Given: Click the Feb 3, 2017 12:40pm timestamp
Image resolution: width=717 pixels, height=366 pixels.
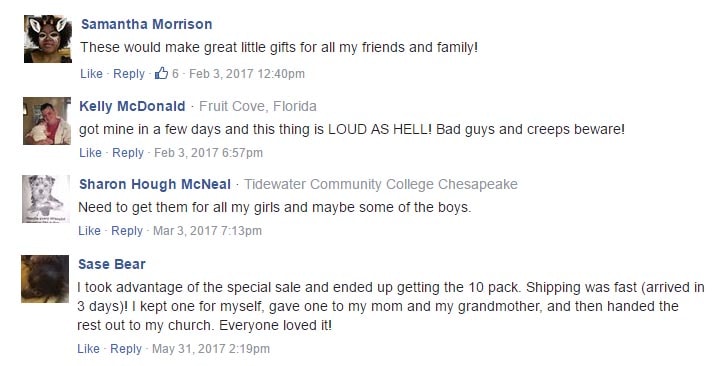Looking at the screenshot, I should (x=247, y=74).
